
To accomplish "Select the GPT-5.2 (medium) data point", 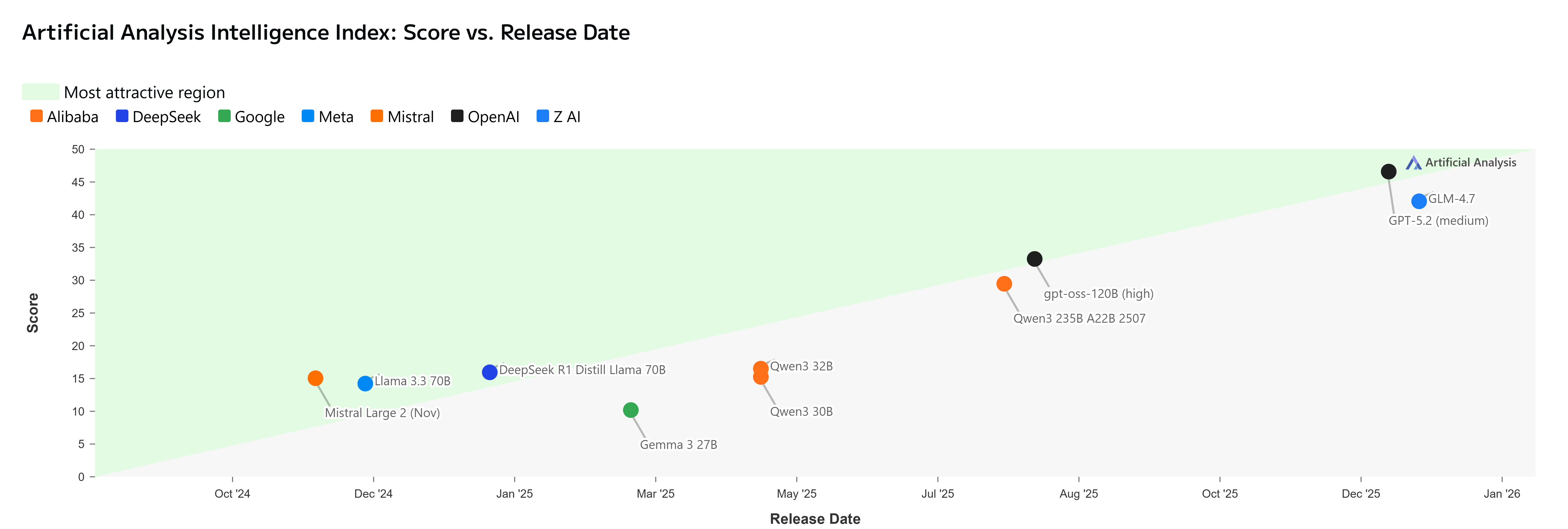I will 1388,171.
